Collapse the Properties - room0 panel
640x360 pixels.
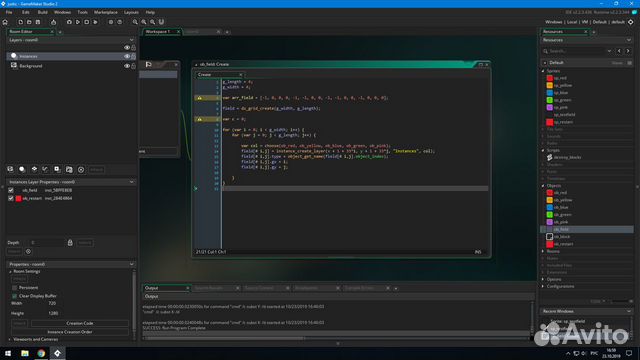131,264
